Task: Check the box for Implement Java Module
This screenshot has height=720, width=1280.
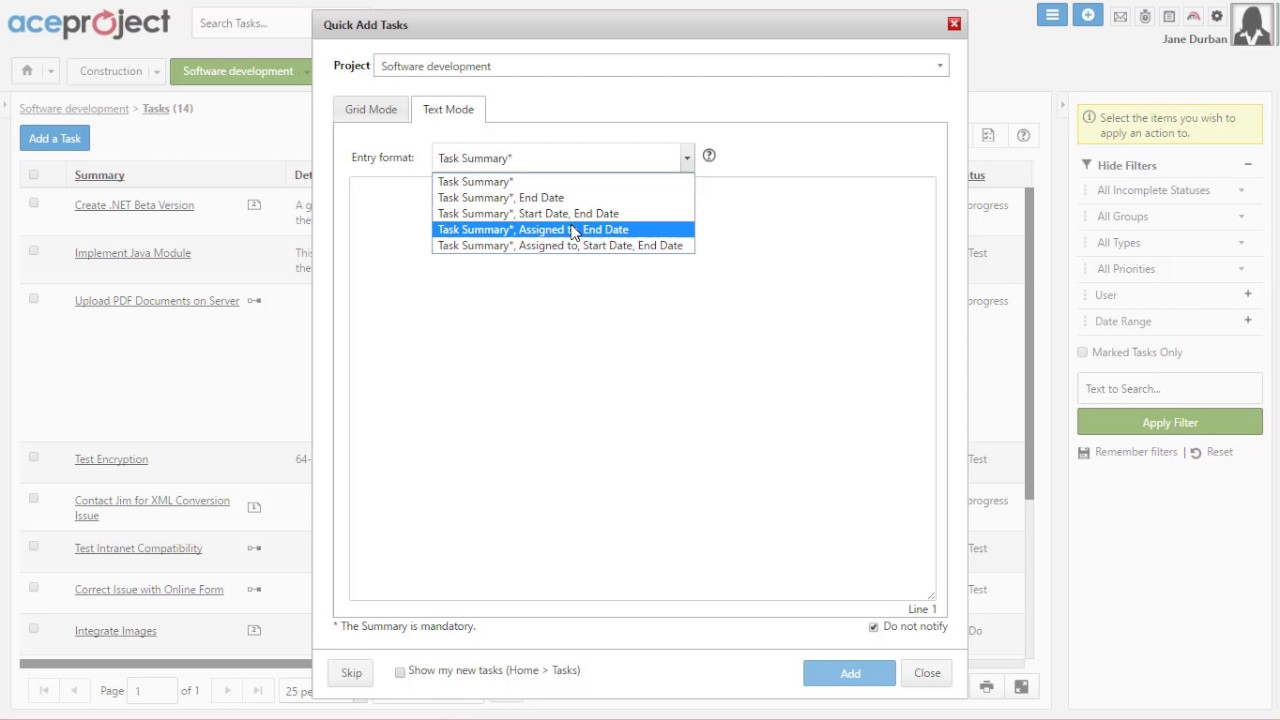Action: click(x=33, y=251)
